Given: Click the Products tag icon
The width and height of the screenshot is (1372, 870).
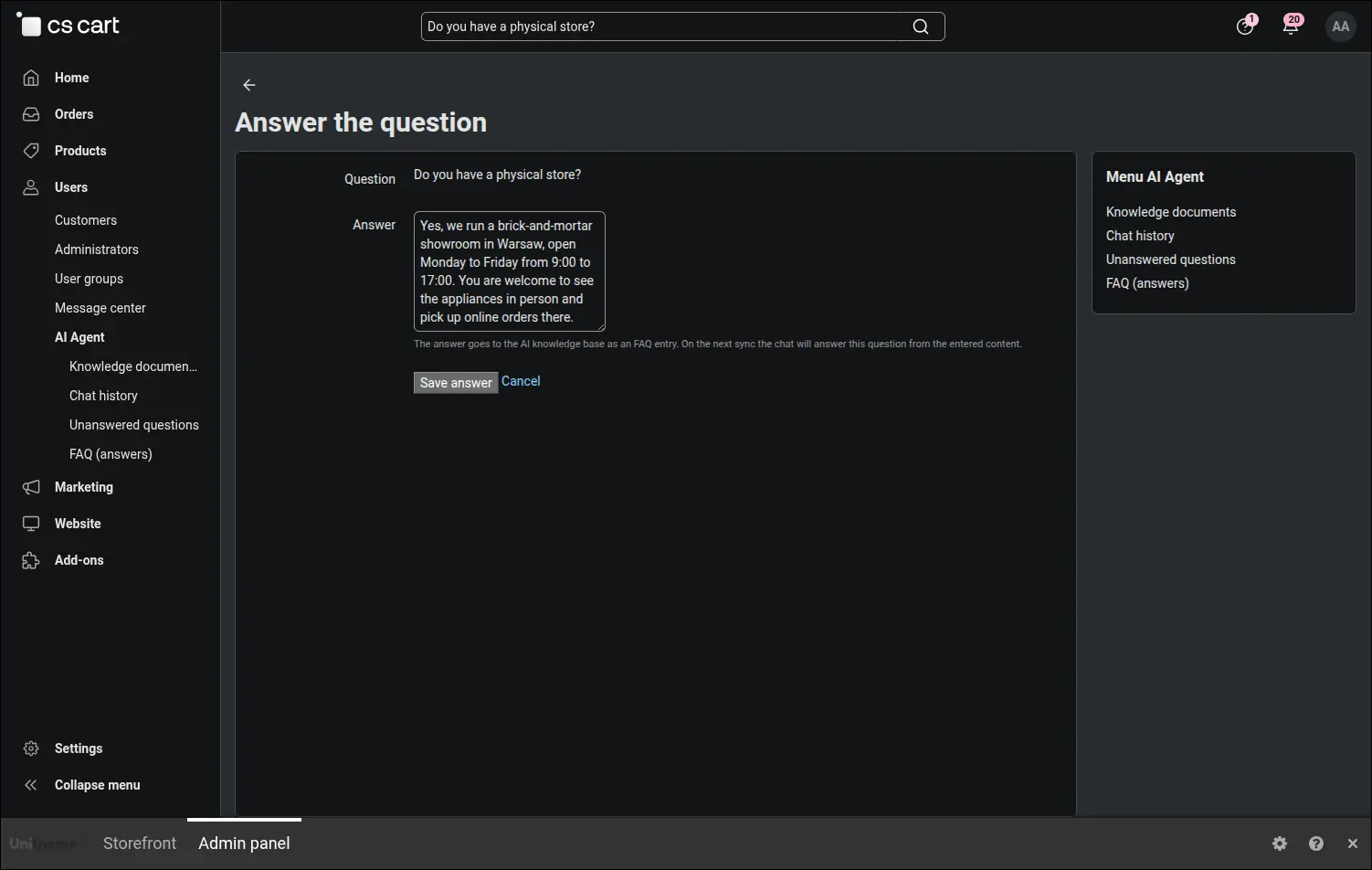Looking at the screenshot, I should point(31,151).
